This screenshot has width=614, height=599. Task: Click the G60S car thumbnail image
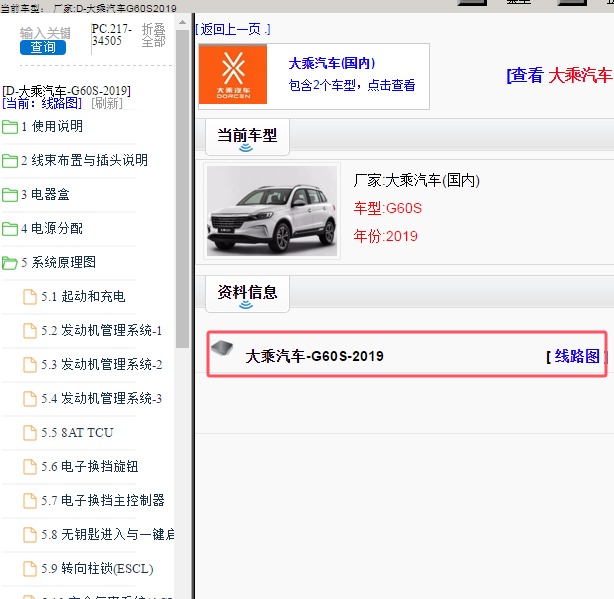272,211
